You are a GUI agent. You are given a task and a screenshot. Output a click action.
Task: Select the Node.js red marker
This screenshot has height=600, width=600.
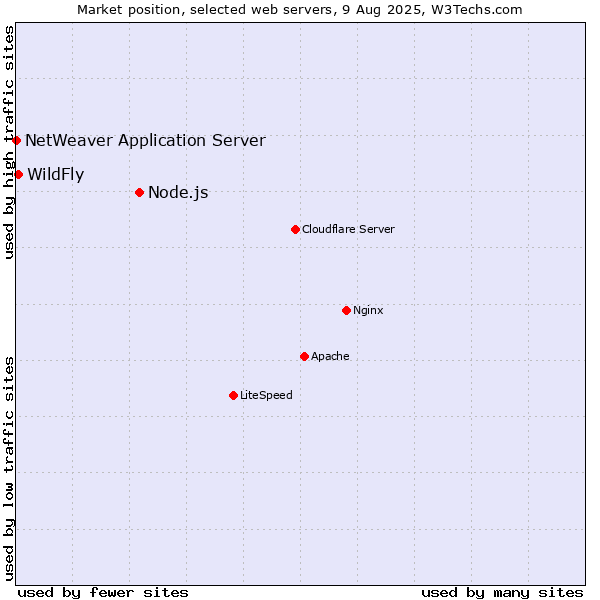(140, 192)
